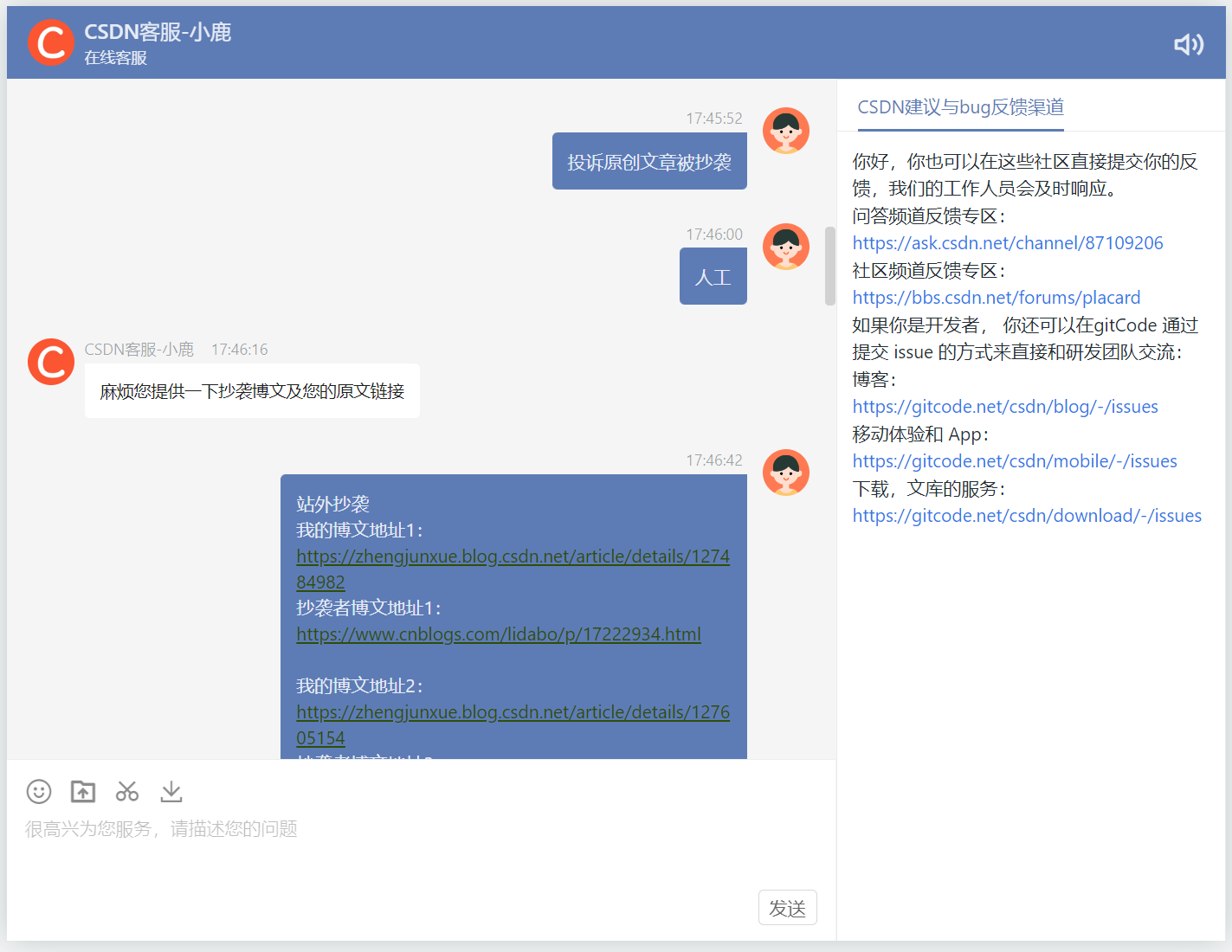Image resolution: width=1232 pixels, height=952 pixels.
Task: Mute chat sound with speaker icon
Action: pyautogui.click(x=1189, y=44)
